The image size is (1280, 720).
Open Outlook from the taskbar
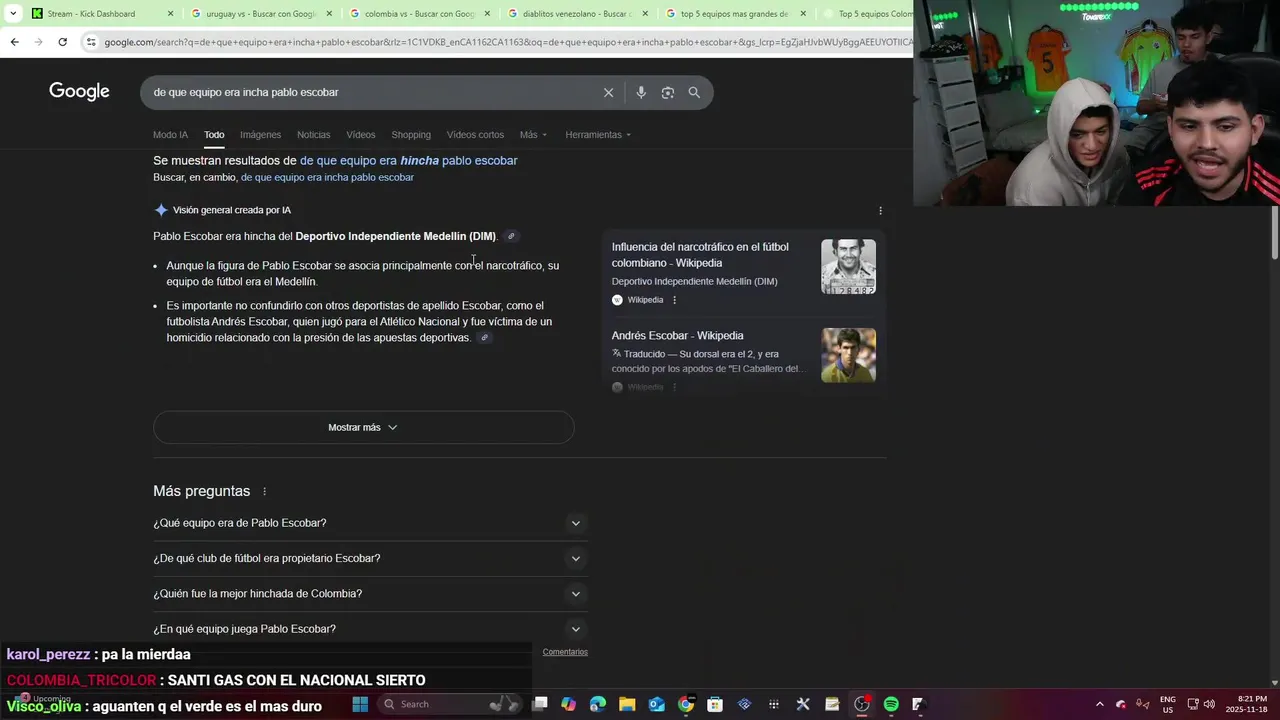[656, 704]
